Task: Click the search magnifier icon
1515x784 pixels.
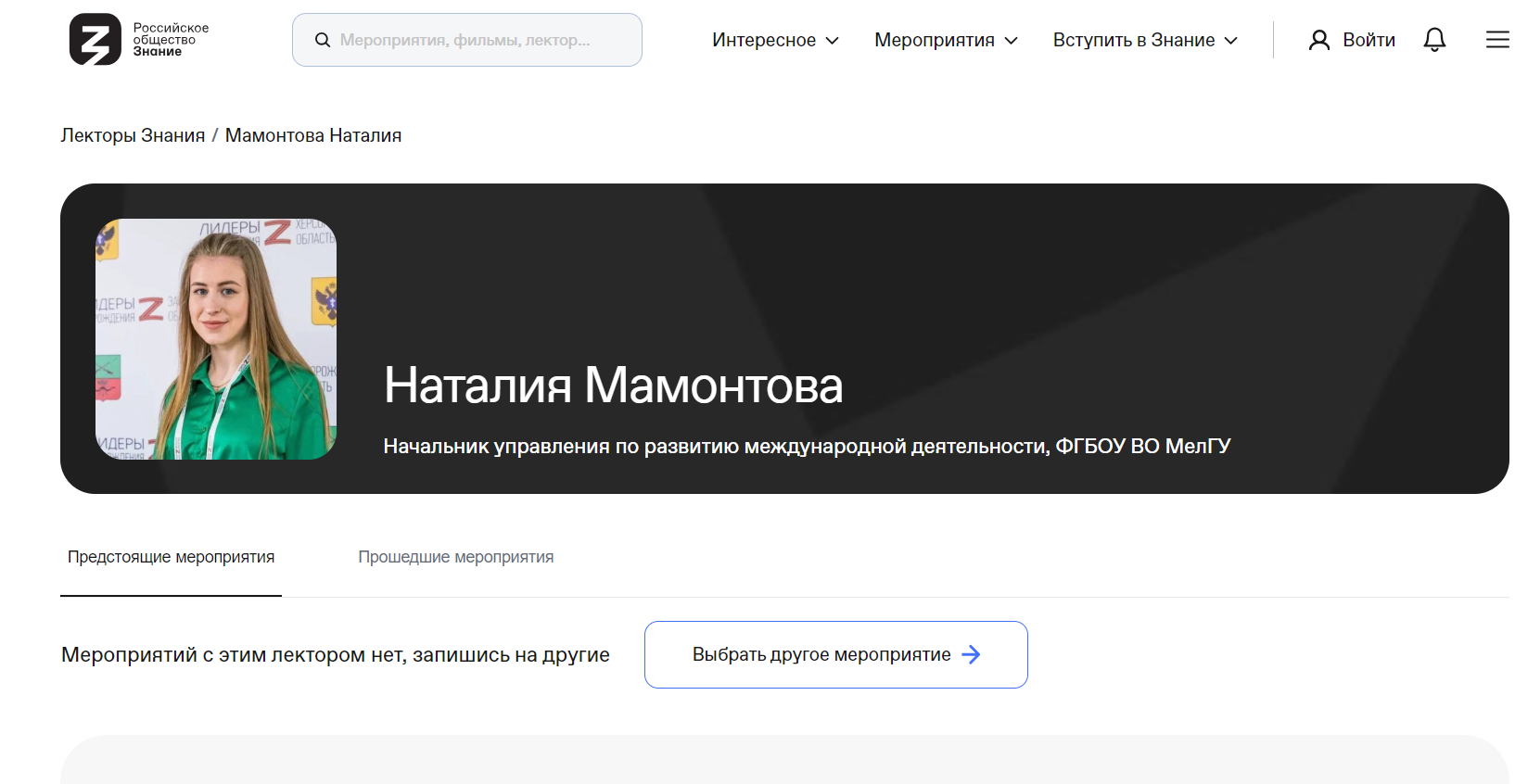Action: 323,40
